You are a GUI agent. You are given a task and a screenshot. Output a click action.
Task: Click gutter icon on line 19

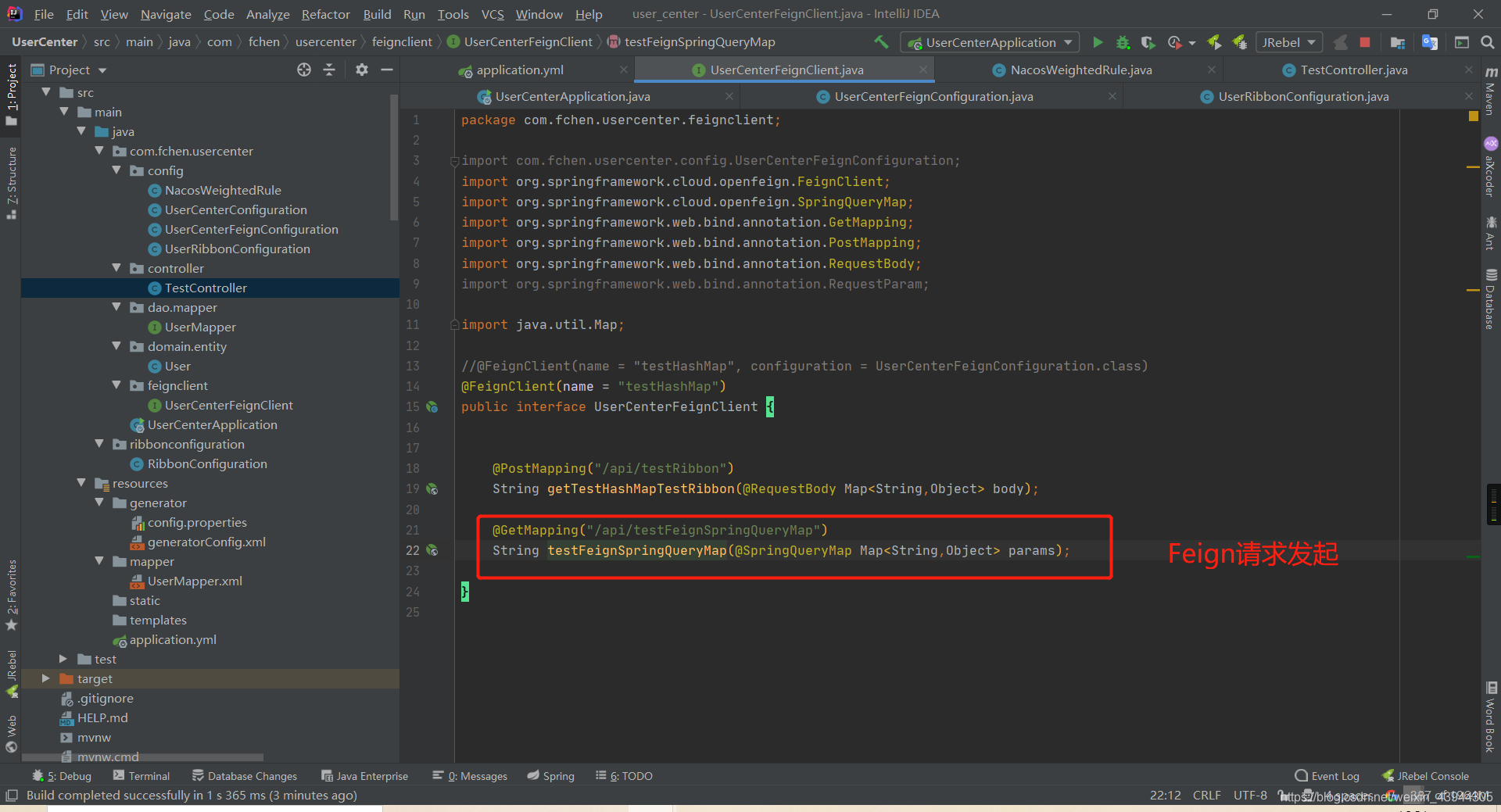click(x=432, y=489)
